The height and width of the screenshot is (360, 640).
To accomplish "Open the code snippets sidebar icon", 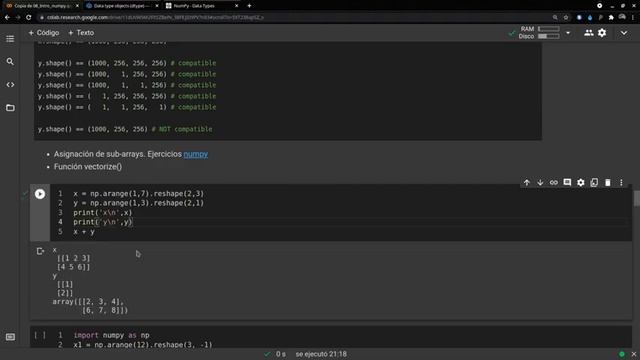I will (x=10, y=84).
